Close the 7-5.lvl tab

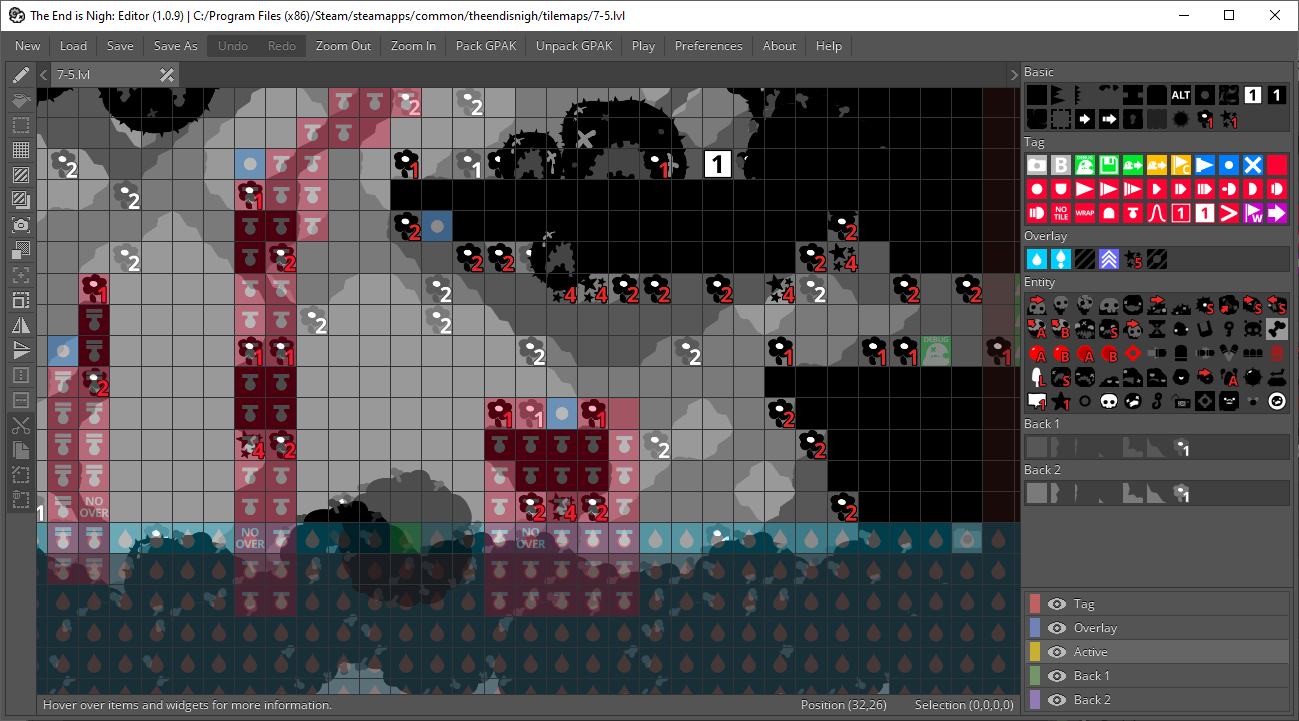pos(167,75)
